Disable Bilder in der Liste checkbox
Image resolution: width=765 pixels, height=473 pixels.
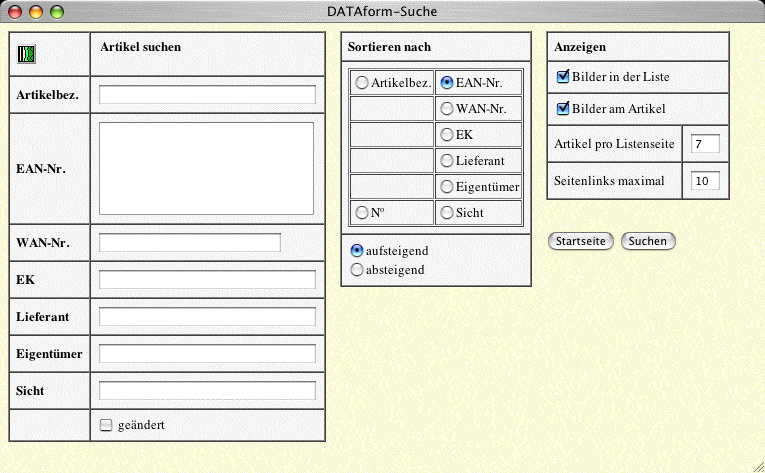[x=563, y=77]
